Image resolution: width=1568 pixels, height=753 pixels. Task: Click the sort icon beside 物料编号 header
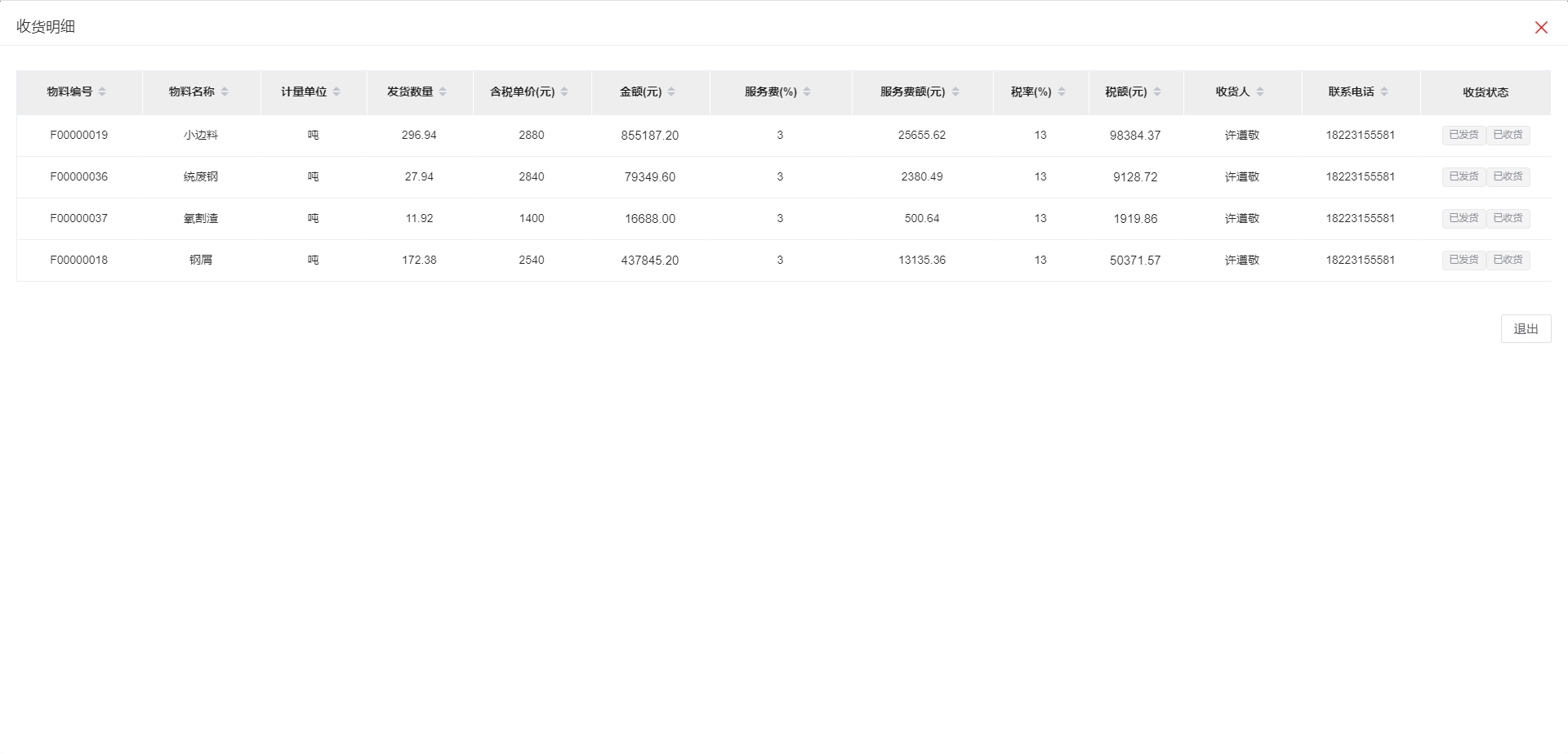(102, 92)
